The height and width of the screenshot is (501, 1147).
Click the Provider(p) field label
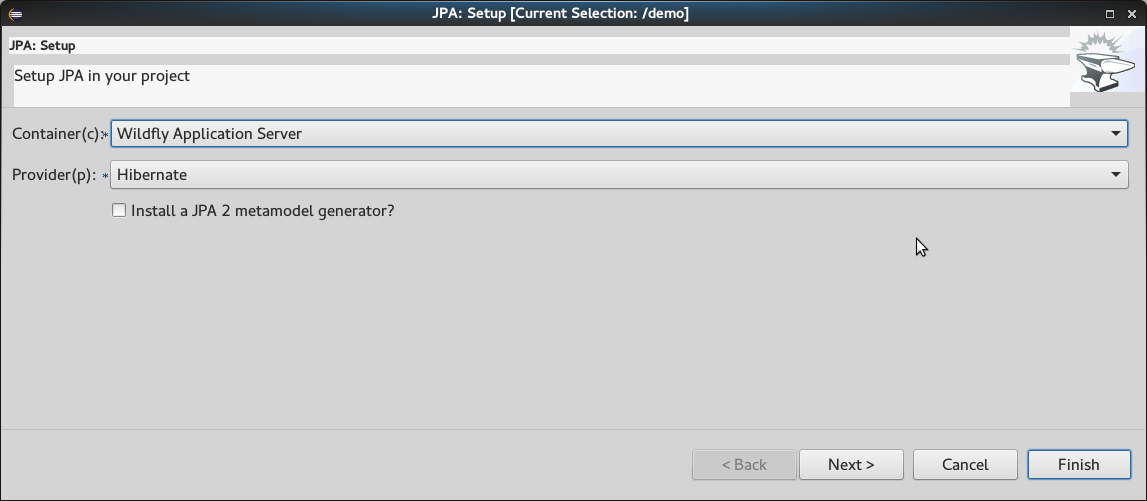coord(54,174)
